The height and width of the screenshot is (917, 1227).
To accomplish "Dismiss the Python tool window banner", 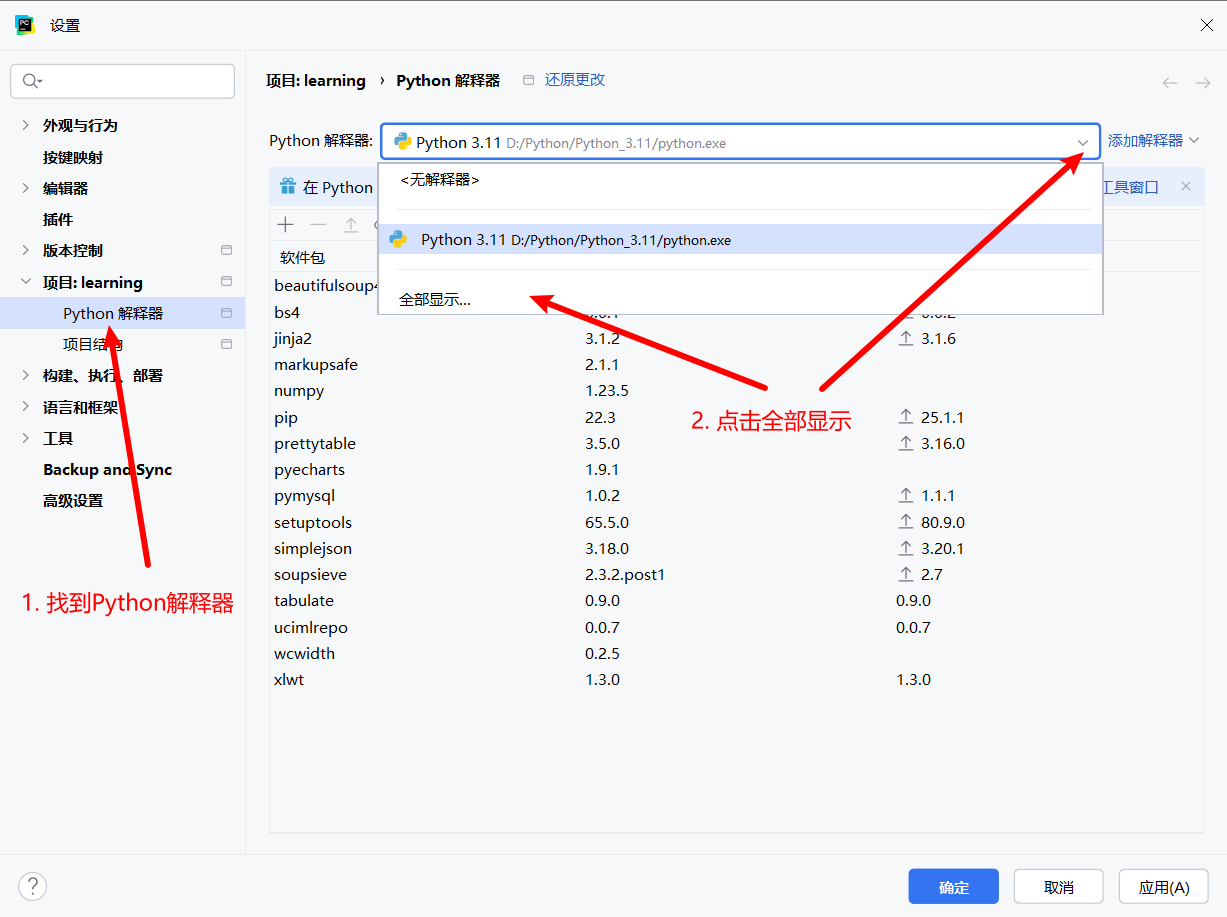I will (1186, 186).
